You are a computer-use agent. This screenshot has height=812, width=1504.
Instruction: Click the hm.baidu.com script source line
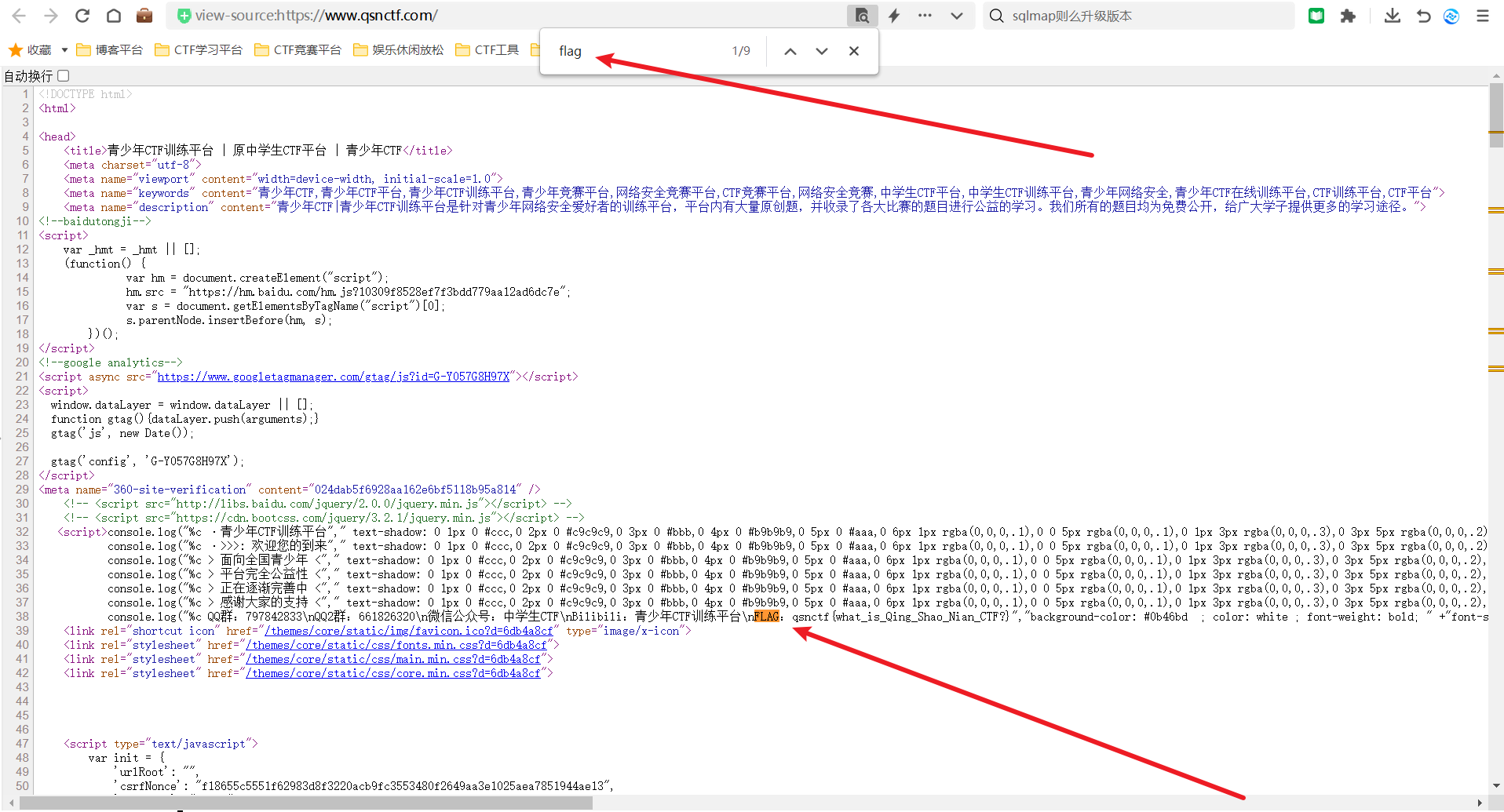pyautogui.click(x=349, y=292)
